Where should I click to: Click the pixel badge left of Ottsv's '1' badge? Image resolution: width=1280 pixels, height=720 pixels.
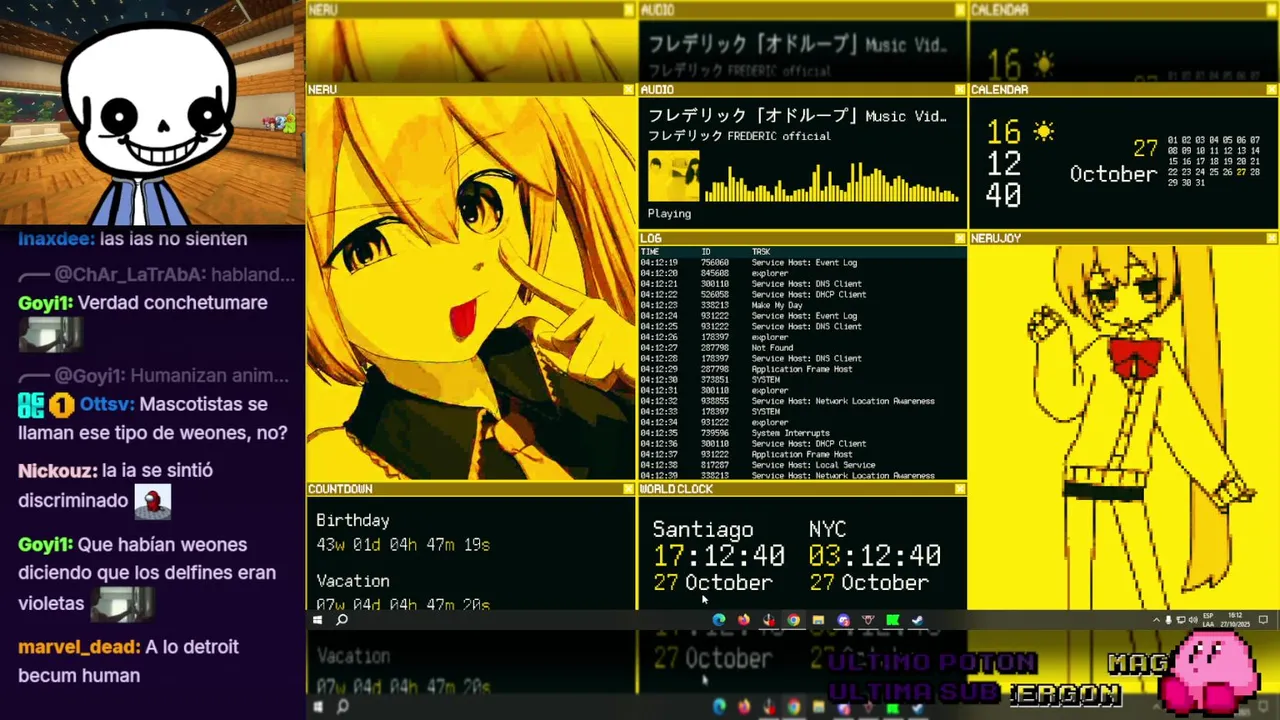coord(31,405)
